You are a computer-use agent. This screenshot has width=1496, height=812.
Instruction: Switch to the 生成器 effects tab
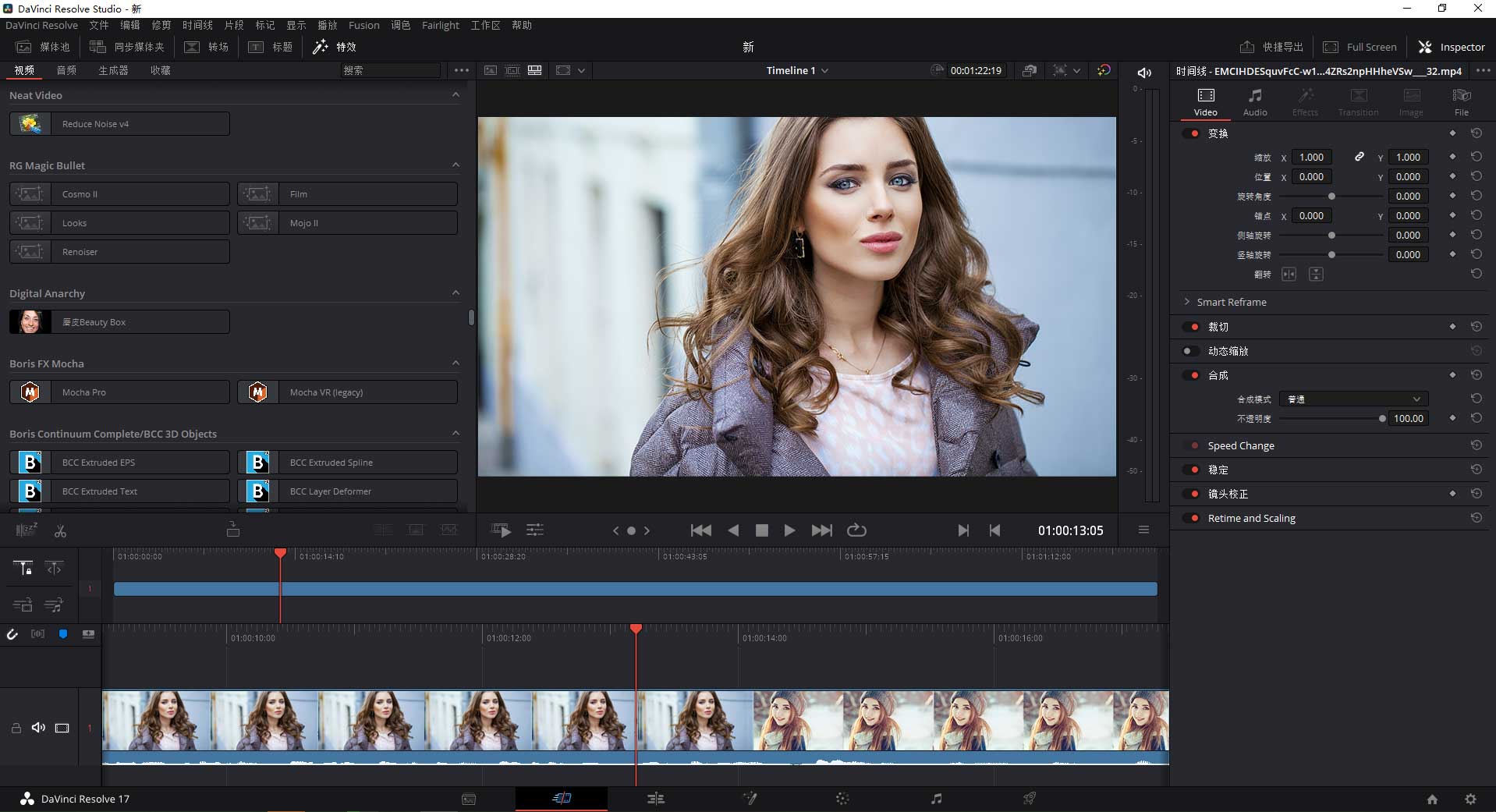point(113,70)
